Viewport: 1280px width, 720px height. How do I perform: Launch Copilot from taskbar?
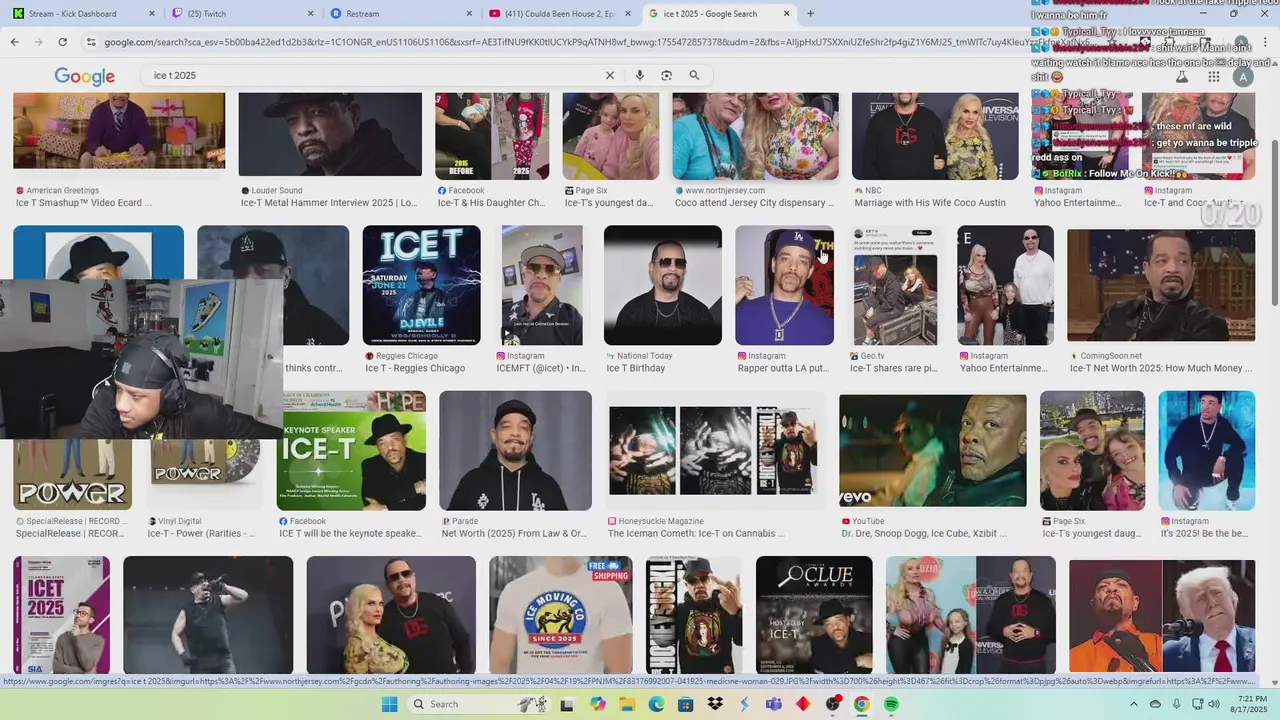click(x=597, y=704)
